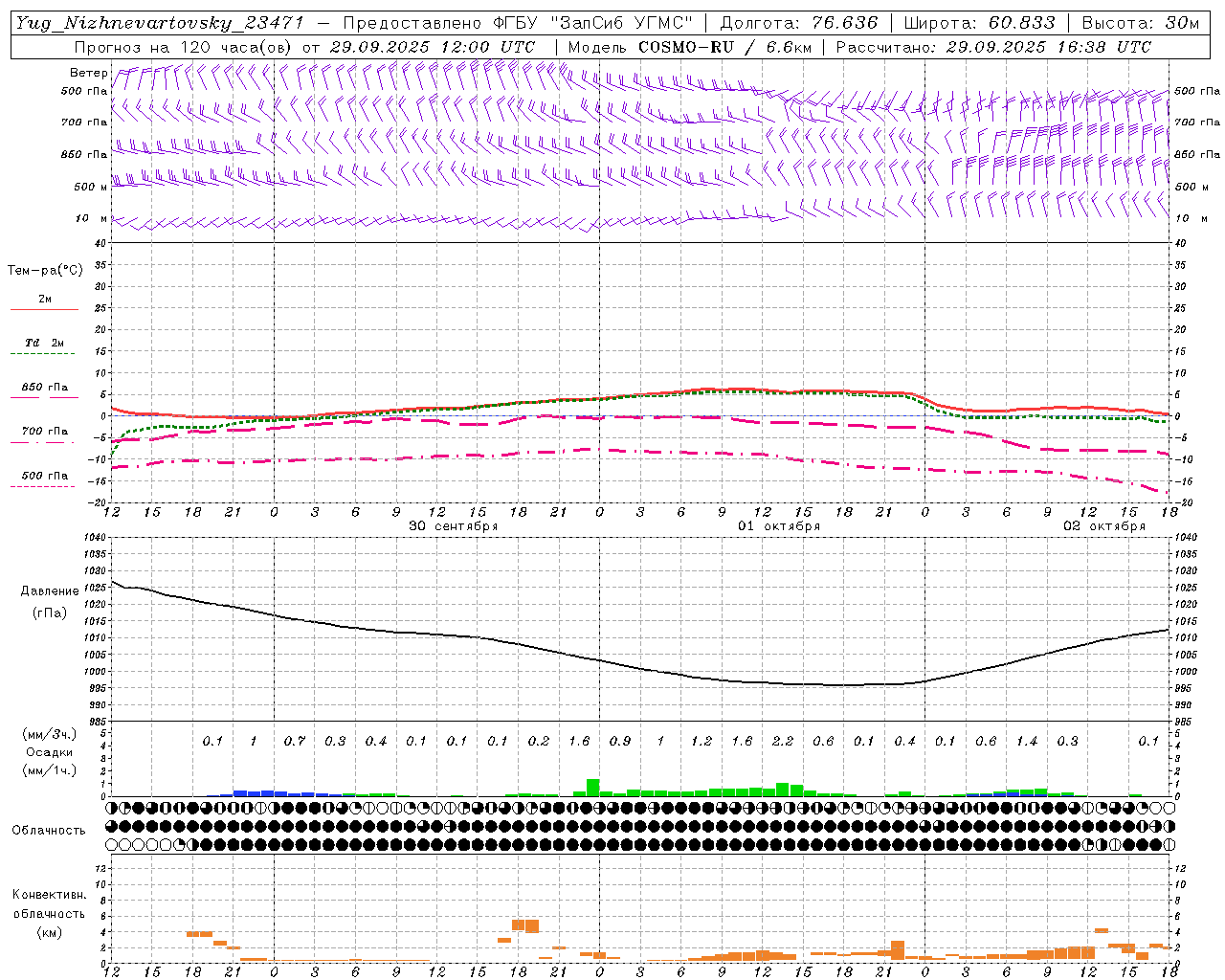Image resolution: width=1225 pixels, height=980 pixels.
Task: Select the 'Модель COSMO-RU / 6.6км' text
Action: pyautogui.click(x=689, y=47)
